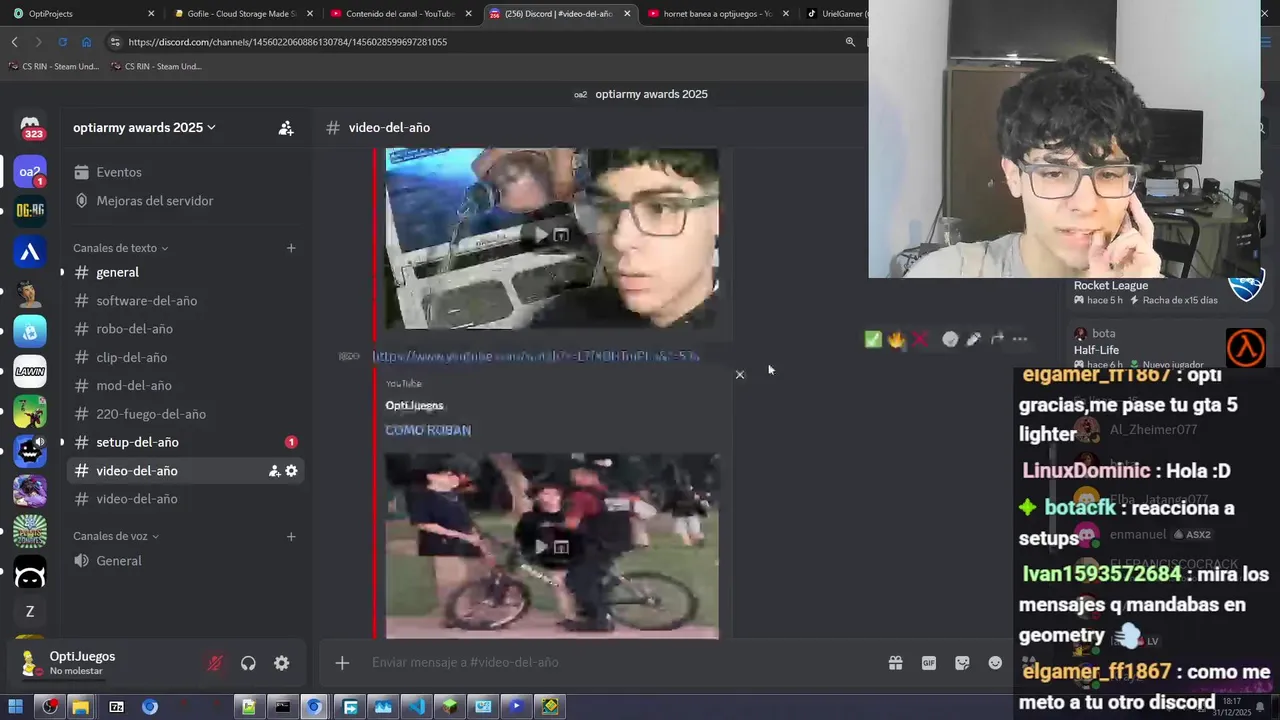The height and width of the screenshot is (720, 1280).
Task: Reload the page in browser toolbar
Action: (x=62, y=42)
